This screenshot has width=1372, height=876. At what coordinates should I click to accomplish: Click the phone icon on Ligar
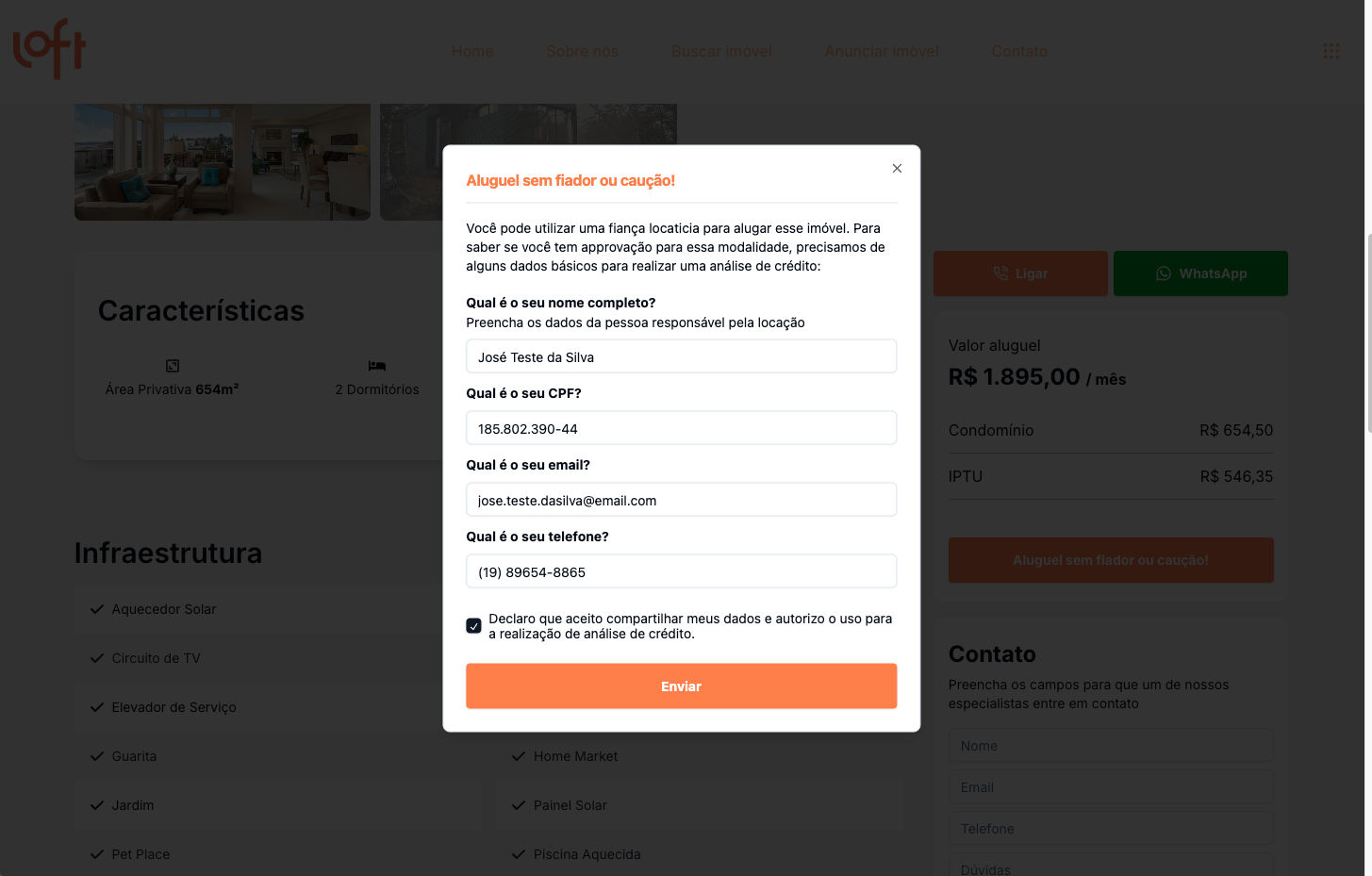coord(1000,273)
